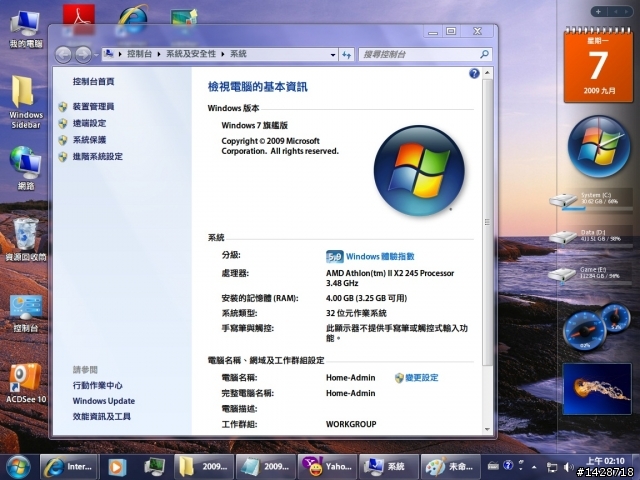
Task: Open address bar history dropdown
Action: tap(333, 55)
